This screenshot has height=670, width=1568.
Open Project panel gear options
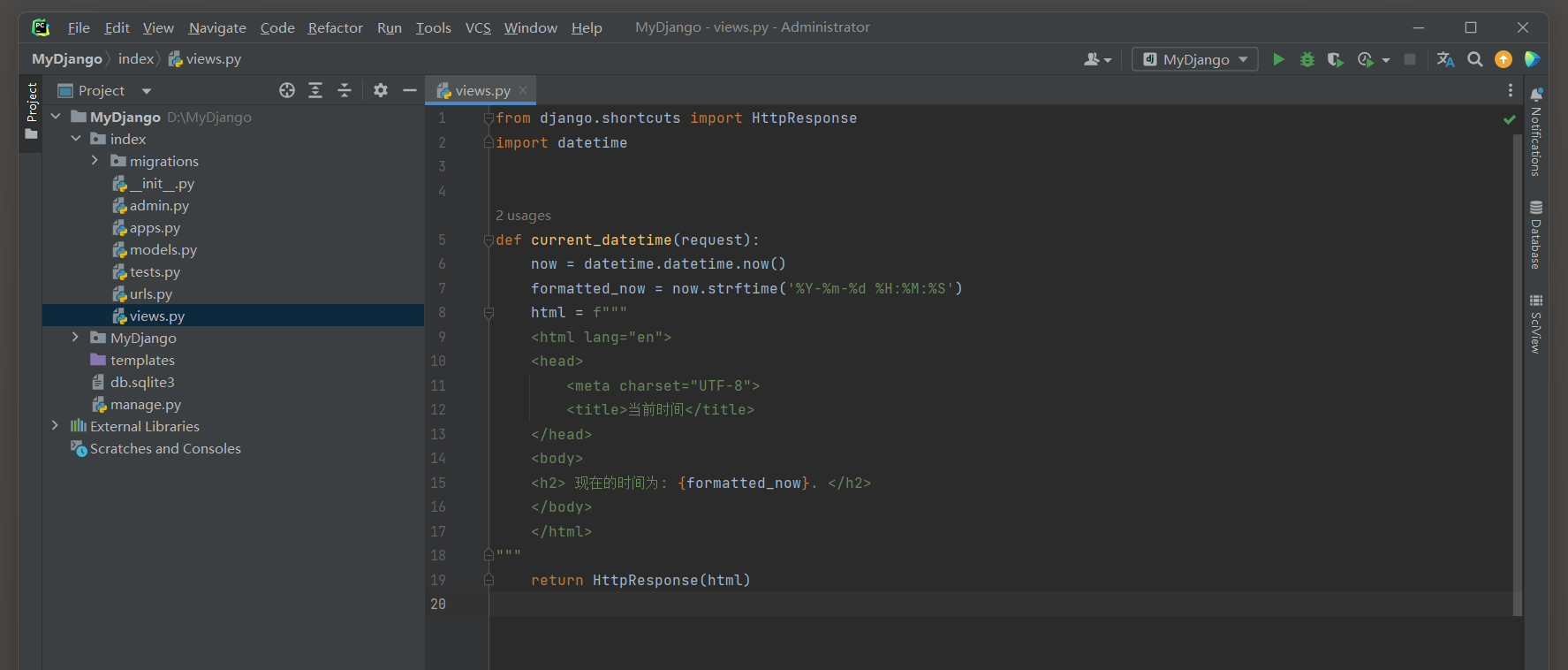coord(381,90)
